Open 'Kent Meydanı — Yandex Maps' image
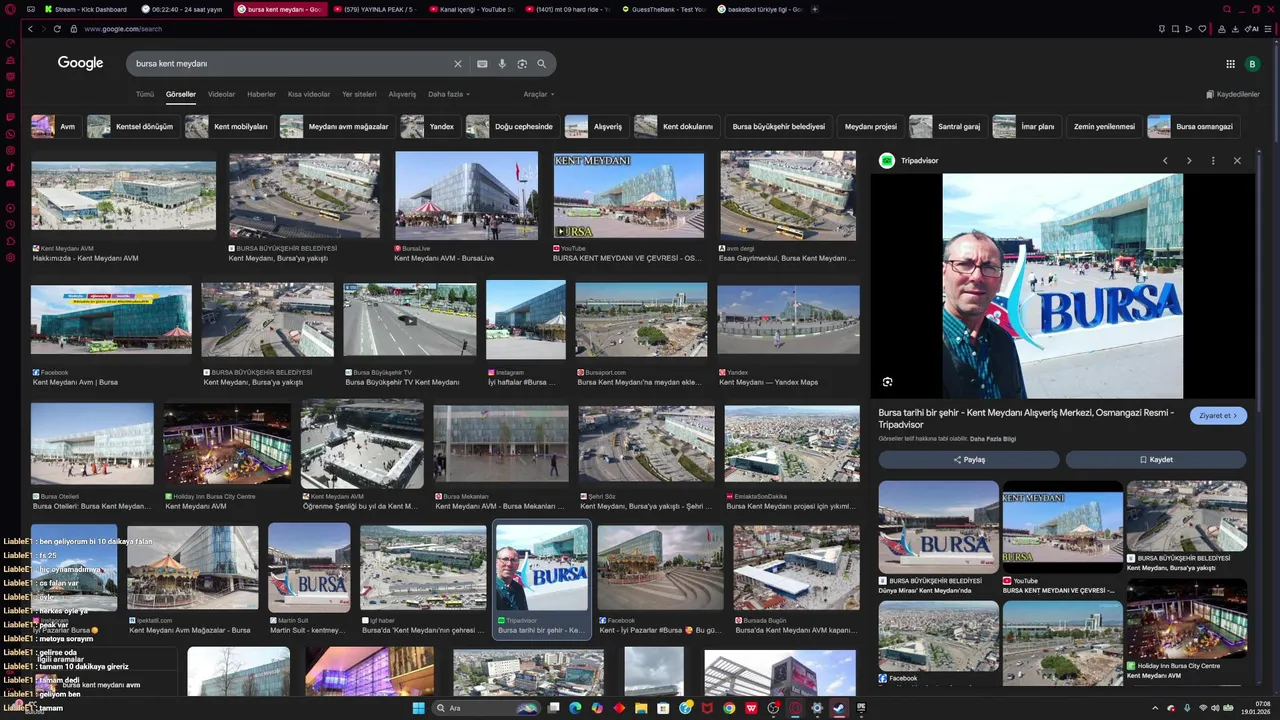The width and height of the screenshot is (1280, 720). (x=788, y=320)
